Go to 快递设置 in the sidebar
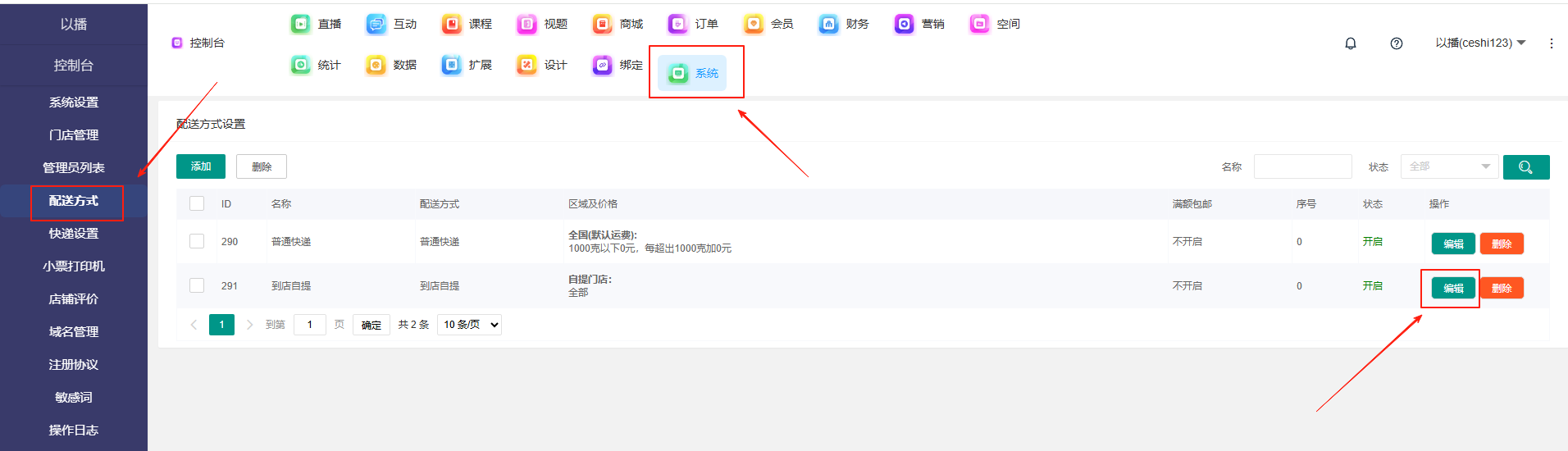Image resolution: width=1568 pixels, height=451 pixels. [x=74, y=234]
